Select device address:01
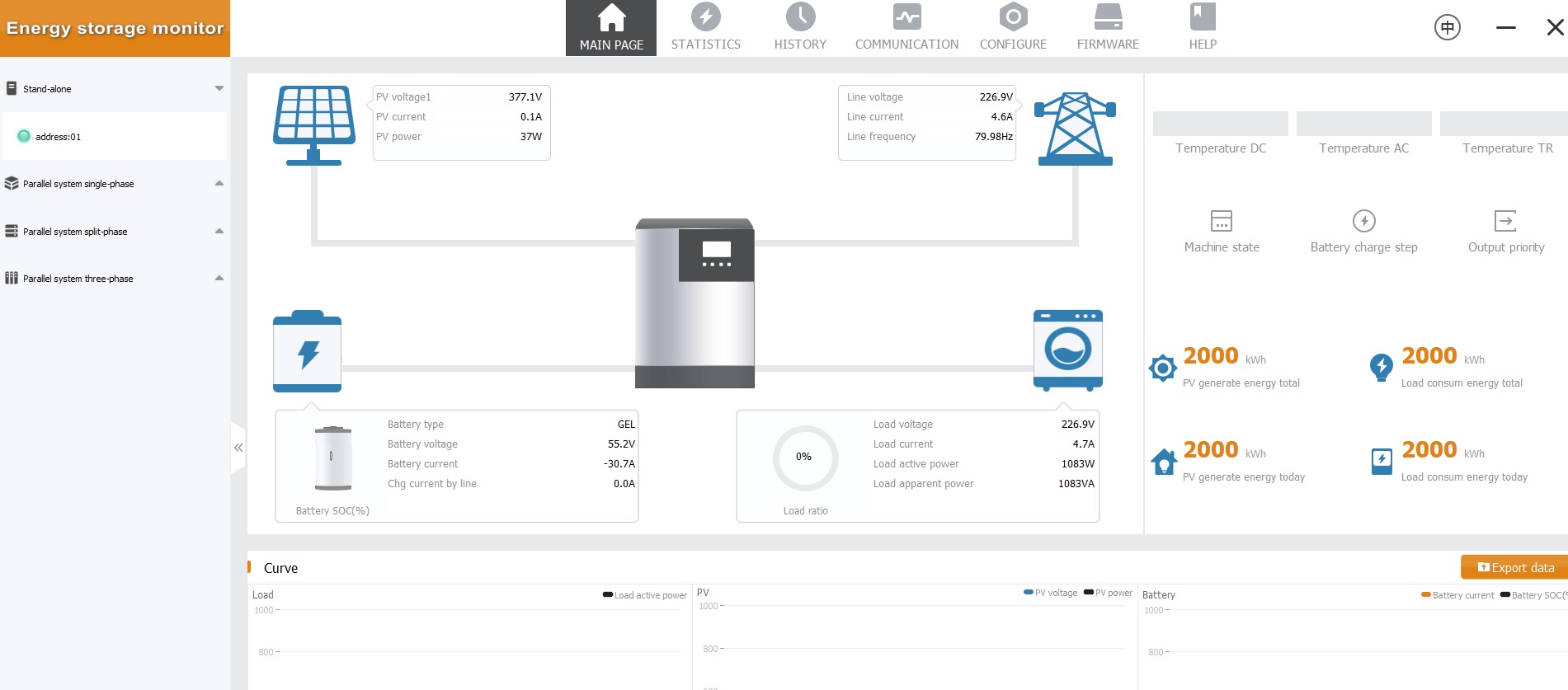This screenshot has height=690, width=1568. point(58,137)
